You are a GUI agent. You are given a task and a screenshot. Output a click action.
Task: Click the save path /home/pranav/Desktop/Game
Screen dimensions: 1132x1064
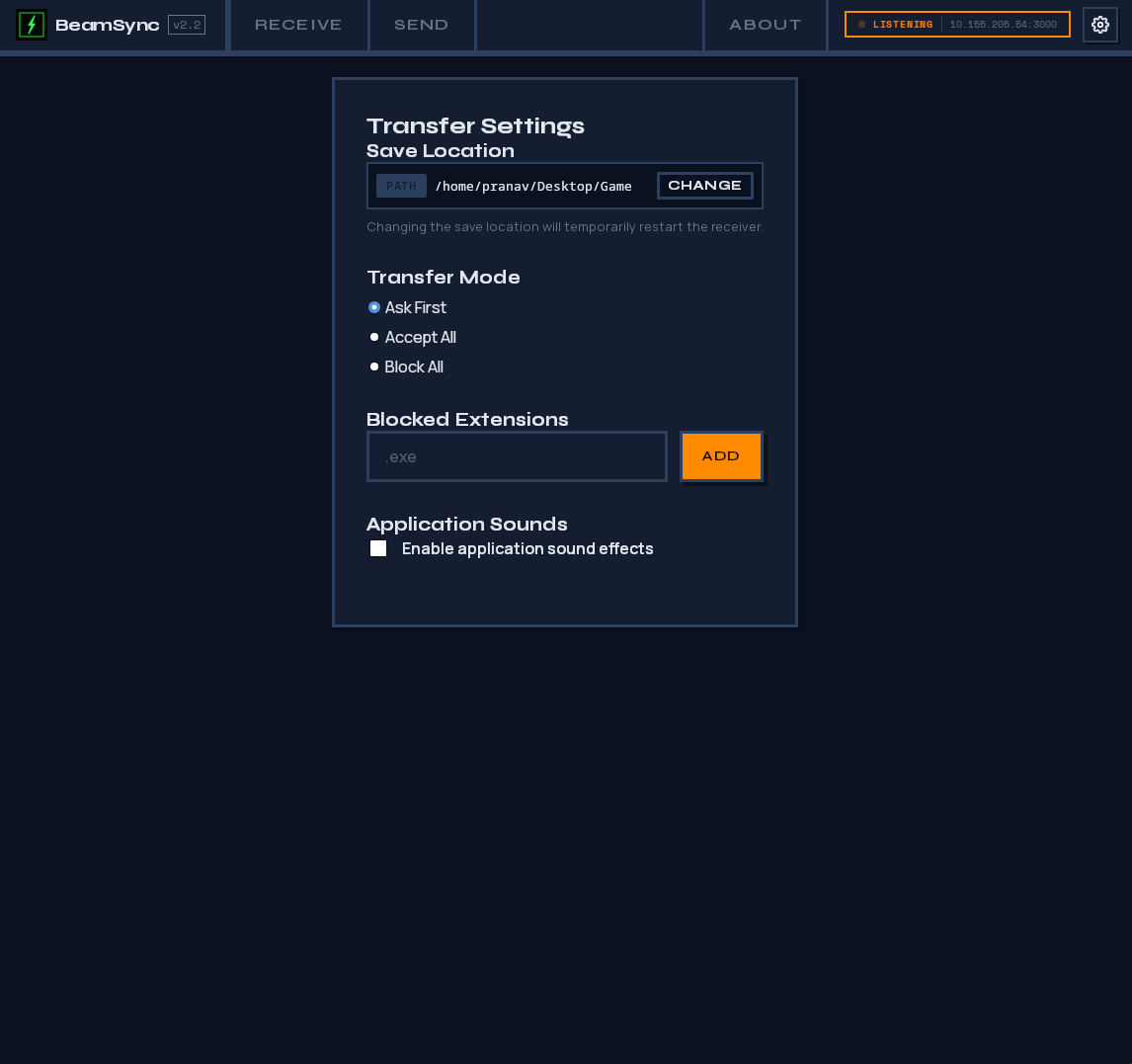[533, 187]
